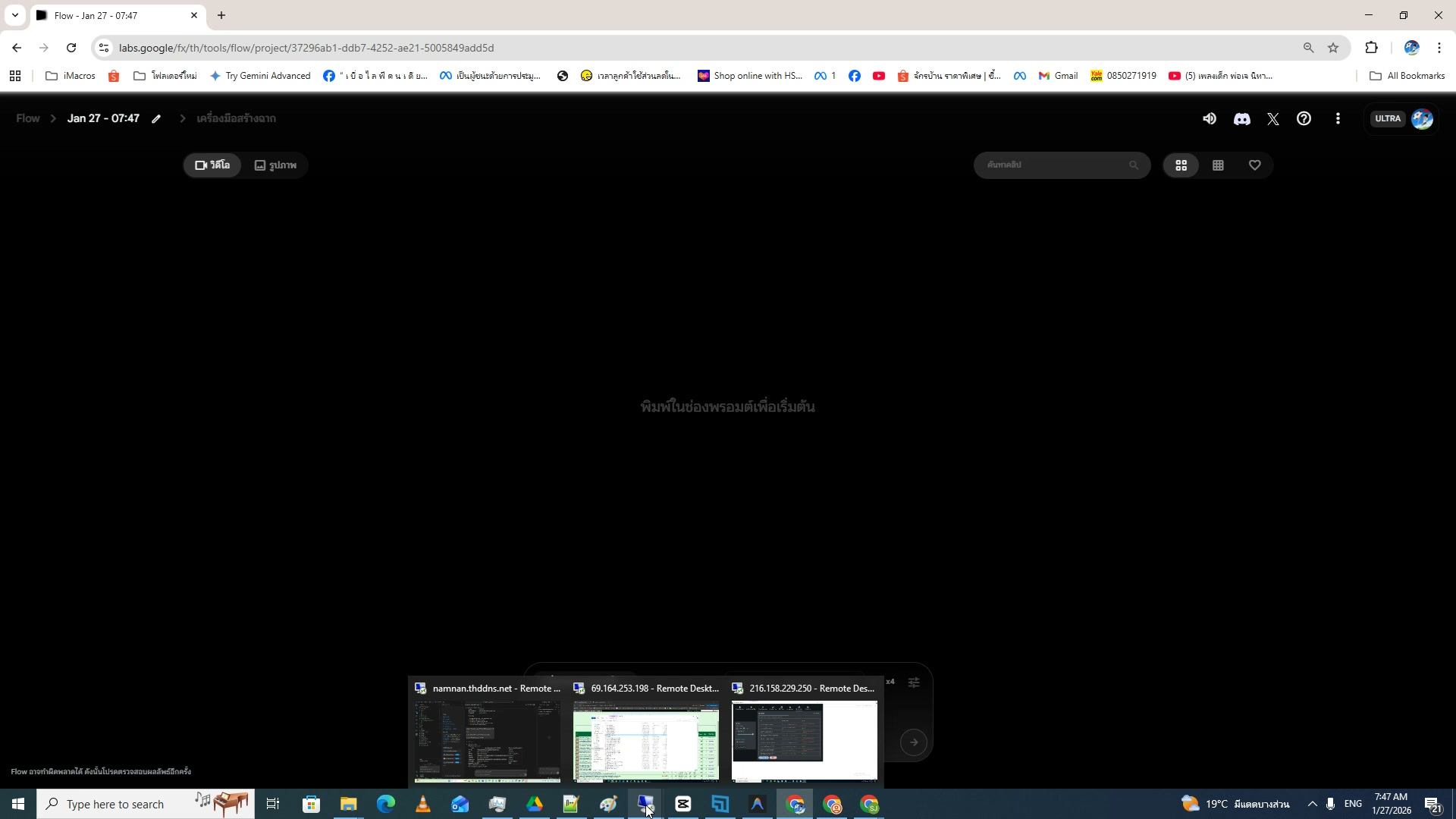Click the Discord icon in Flow header

pyautogui.click(x=1241, y=119)
